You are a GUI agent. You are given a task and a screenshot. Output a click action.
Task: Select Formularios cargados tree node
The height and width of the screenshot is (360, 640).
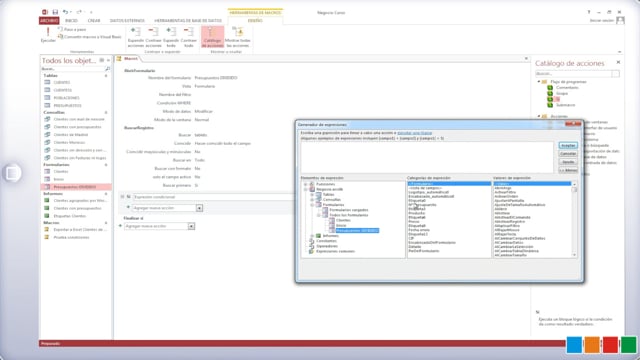(x=349, y=210)
